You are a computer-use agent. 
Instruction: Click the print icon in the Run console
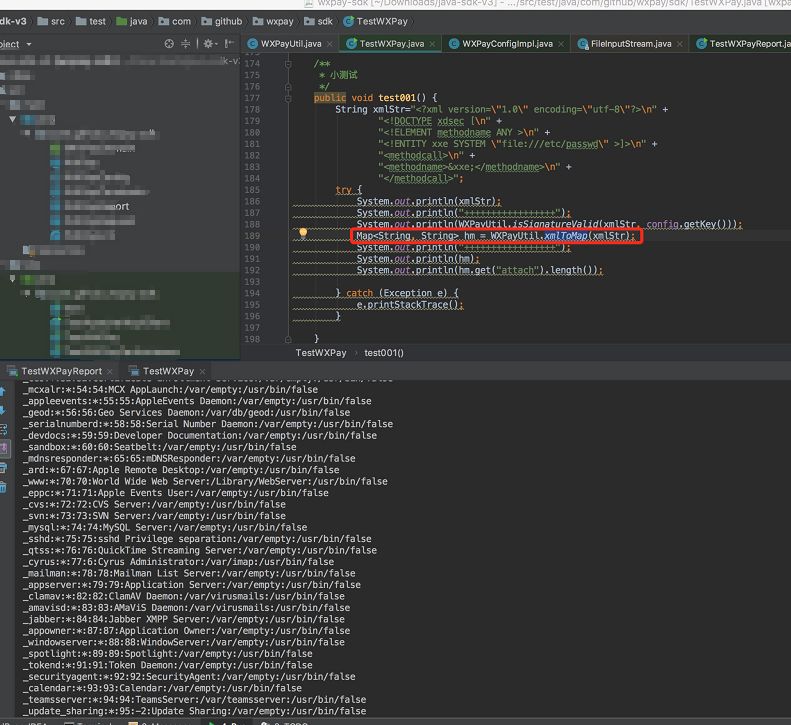[3, 468]
